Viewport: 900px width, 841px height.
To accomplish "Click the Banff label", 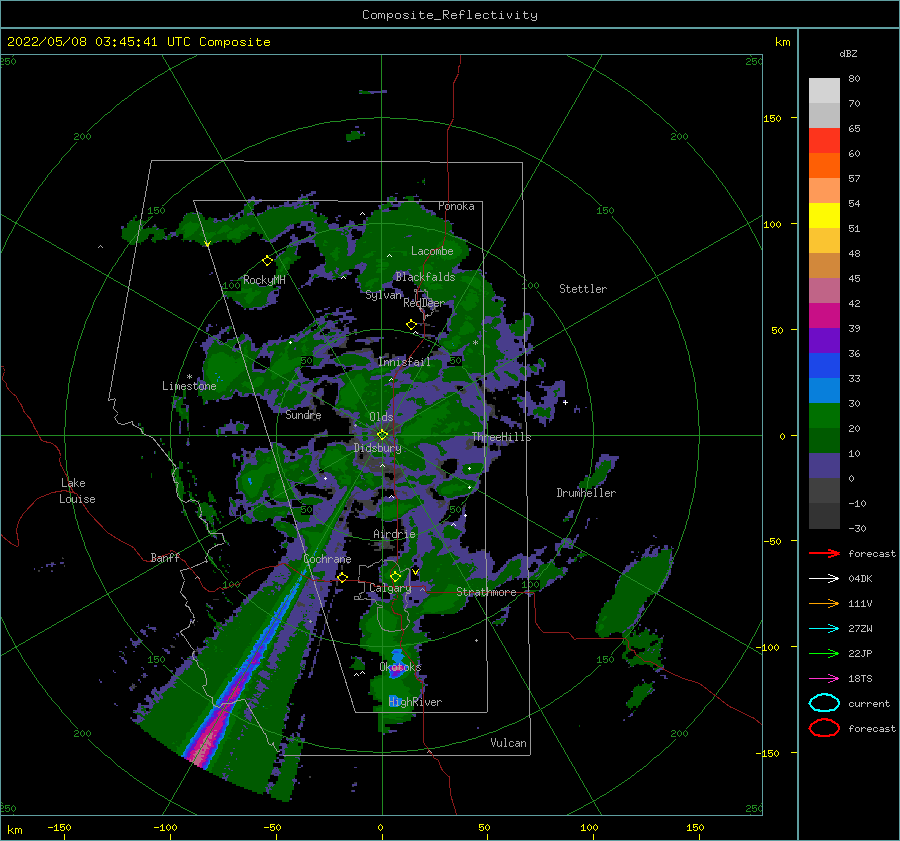I will pos(165,557).
